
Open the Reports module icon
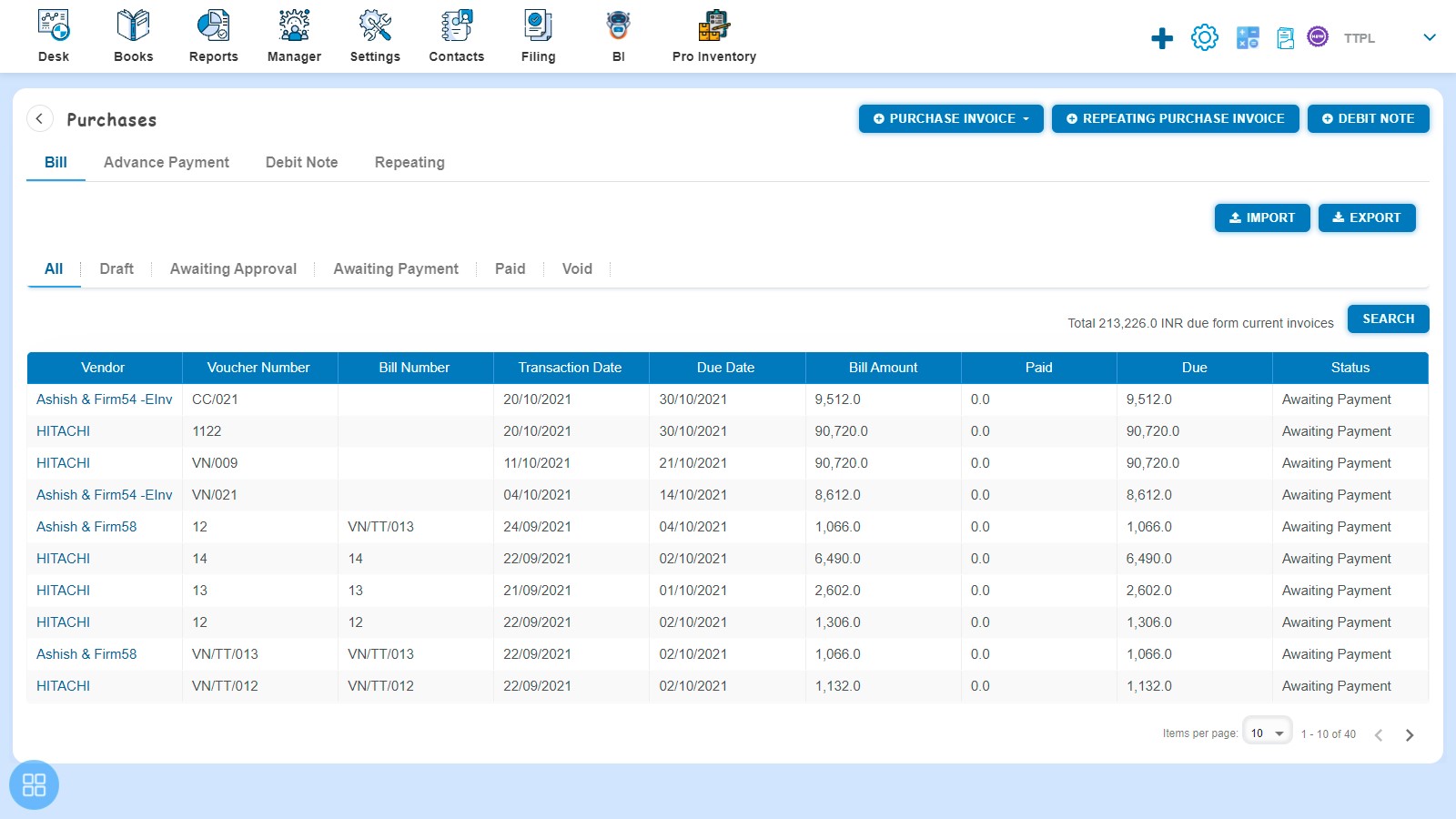(x=213, y=25)
